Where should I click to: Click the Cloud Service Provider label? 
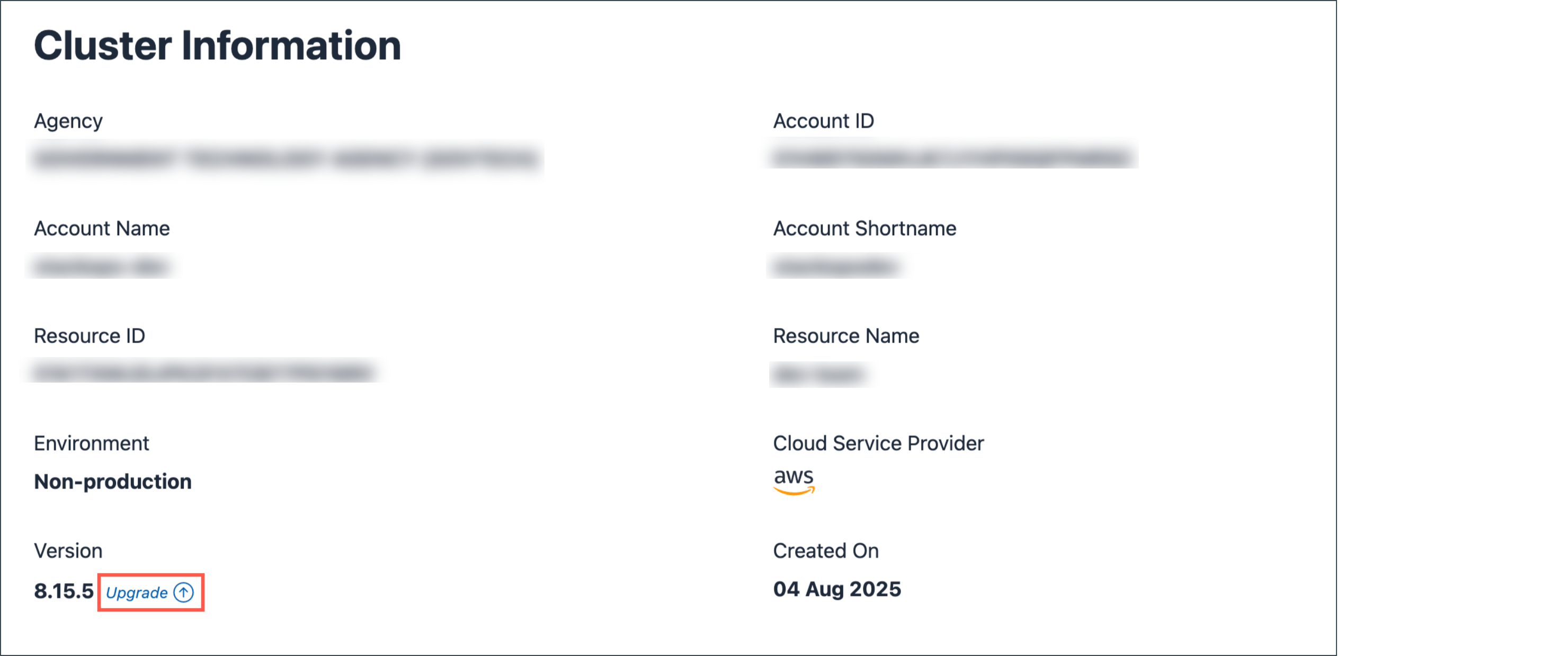[878, 444]
